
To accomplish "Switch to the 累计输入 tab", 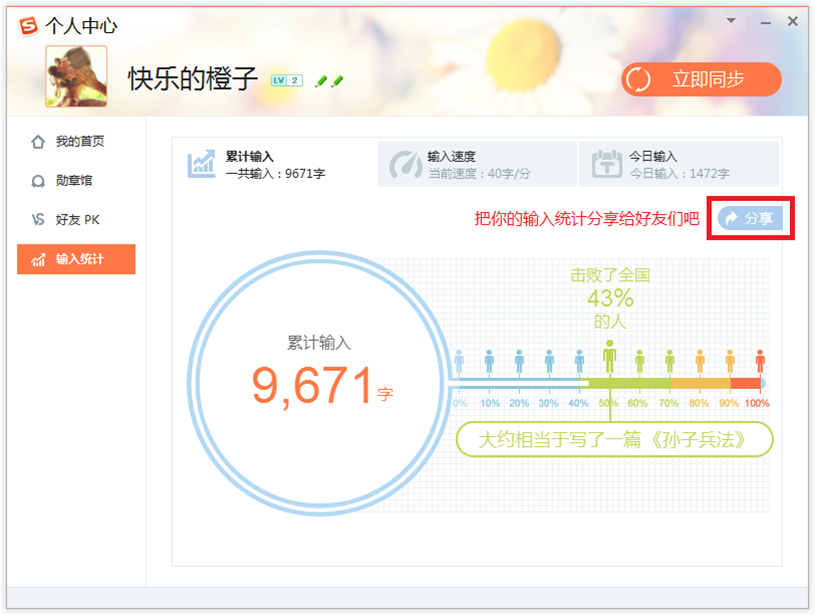I will (275, 164).
